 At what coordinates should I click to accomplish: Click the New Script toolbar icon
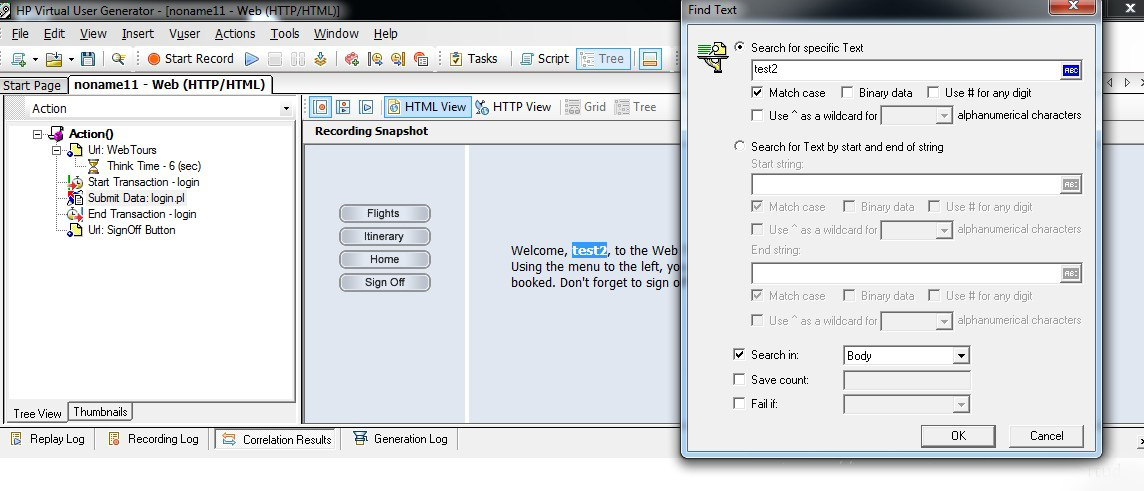18,59
